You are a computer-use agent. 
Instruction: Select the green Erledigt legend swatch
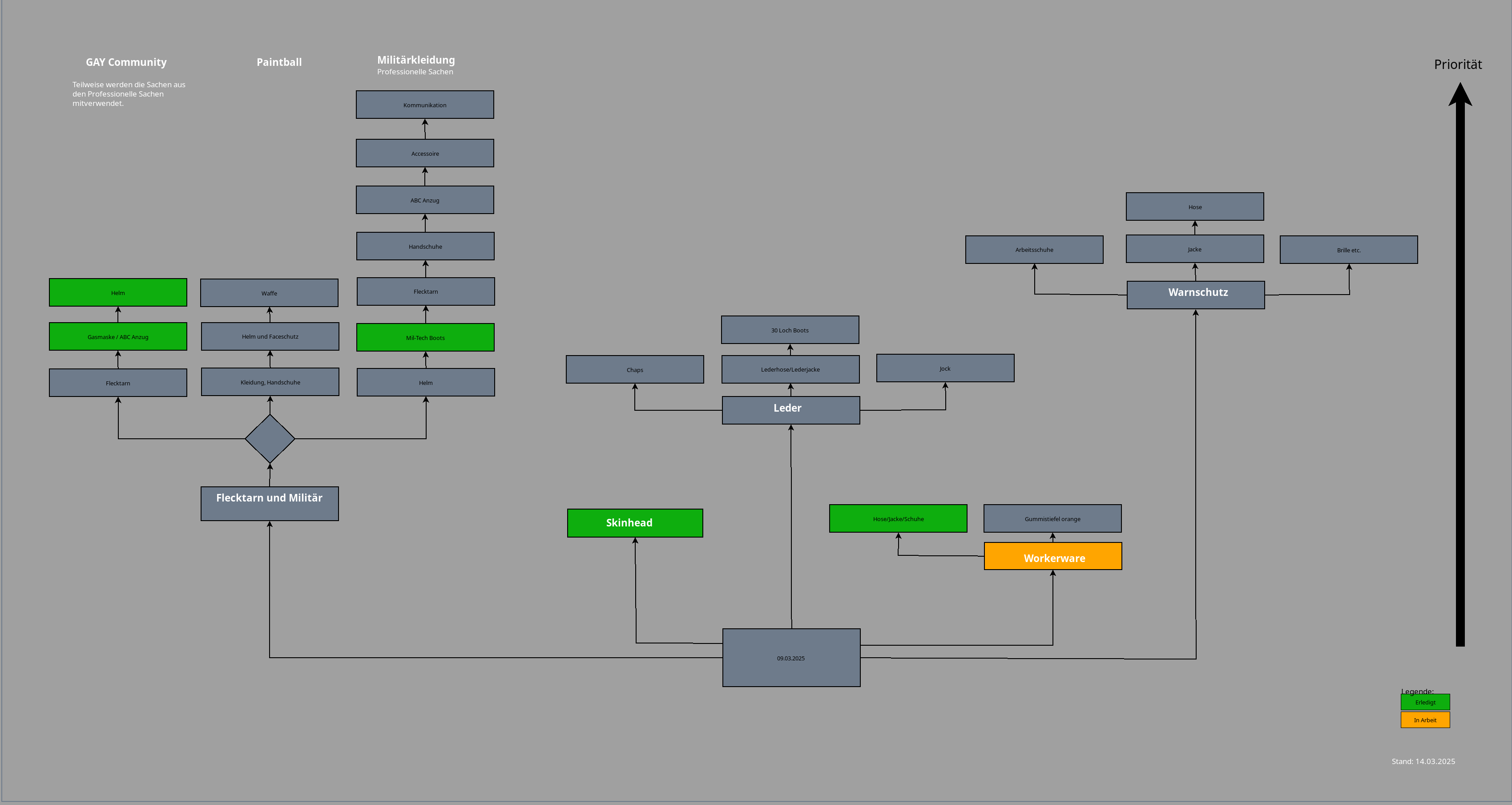[1424, 702]
